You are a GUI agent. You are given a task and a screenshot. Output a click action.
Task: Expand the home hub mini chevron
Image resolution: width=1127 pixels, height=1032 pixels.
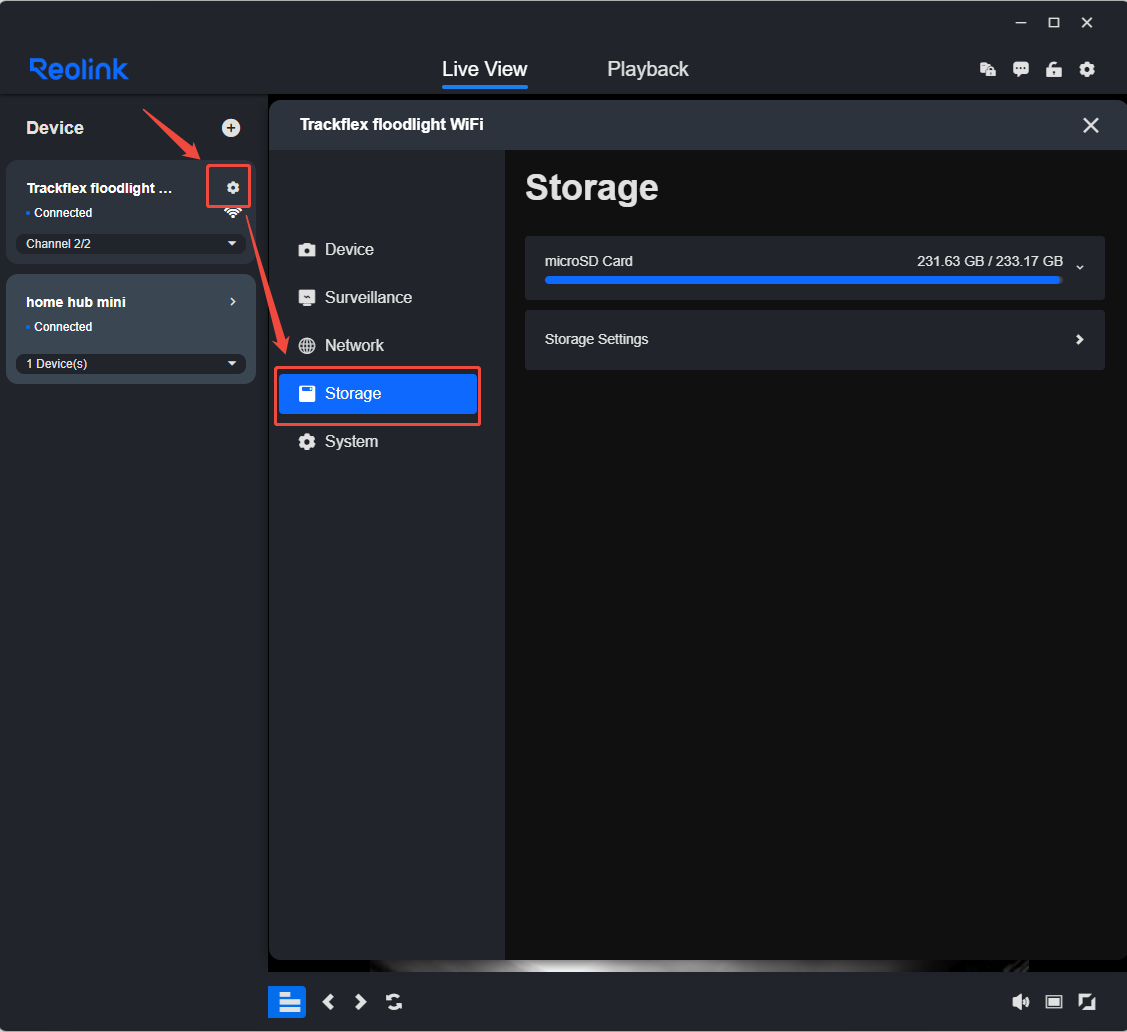coord(233,302)
